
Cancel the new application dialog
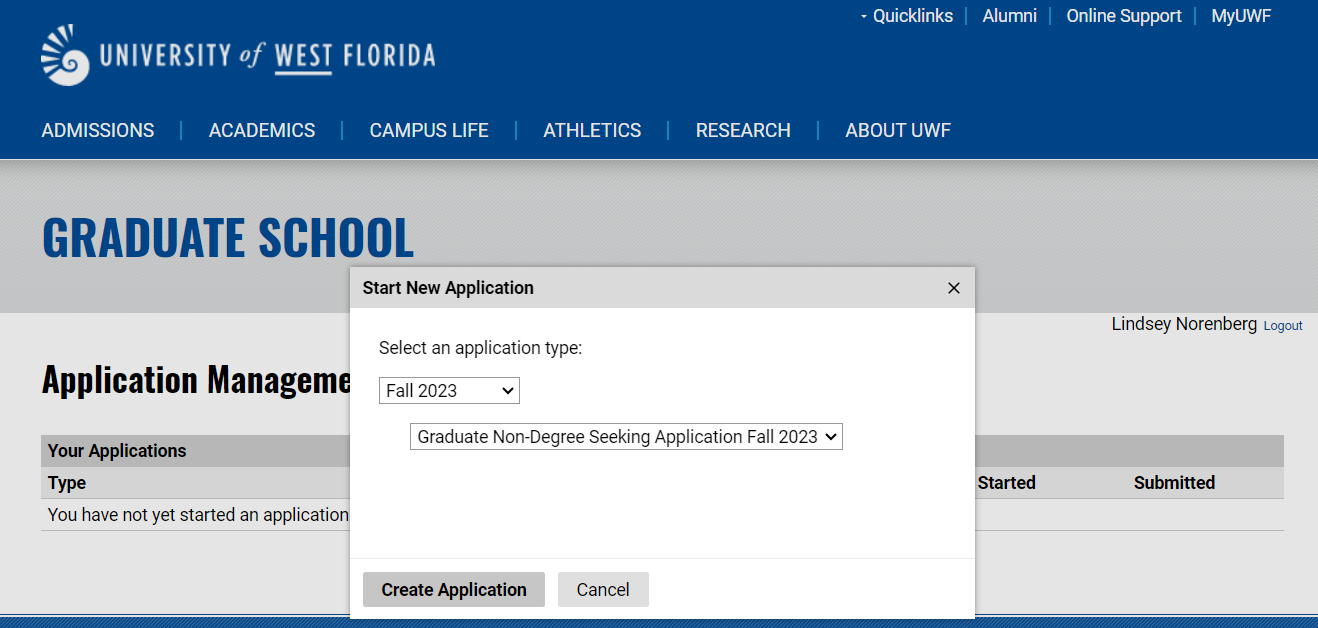pyautogui.click(x=603, y=590)
